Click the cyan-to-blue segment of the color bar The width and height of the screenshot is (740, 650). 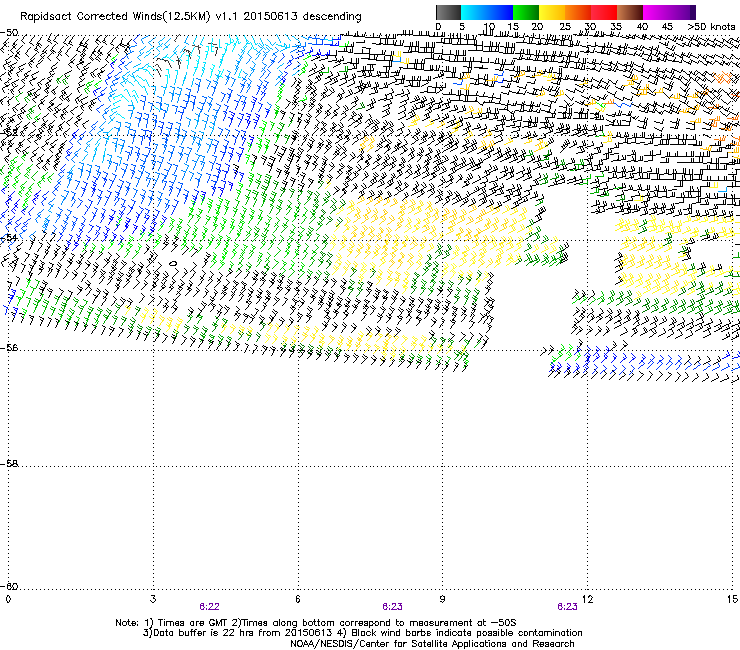point(487,12)
